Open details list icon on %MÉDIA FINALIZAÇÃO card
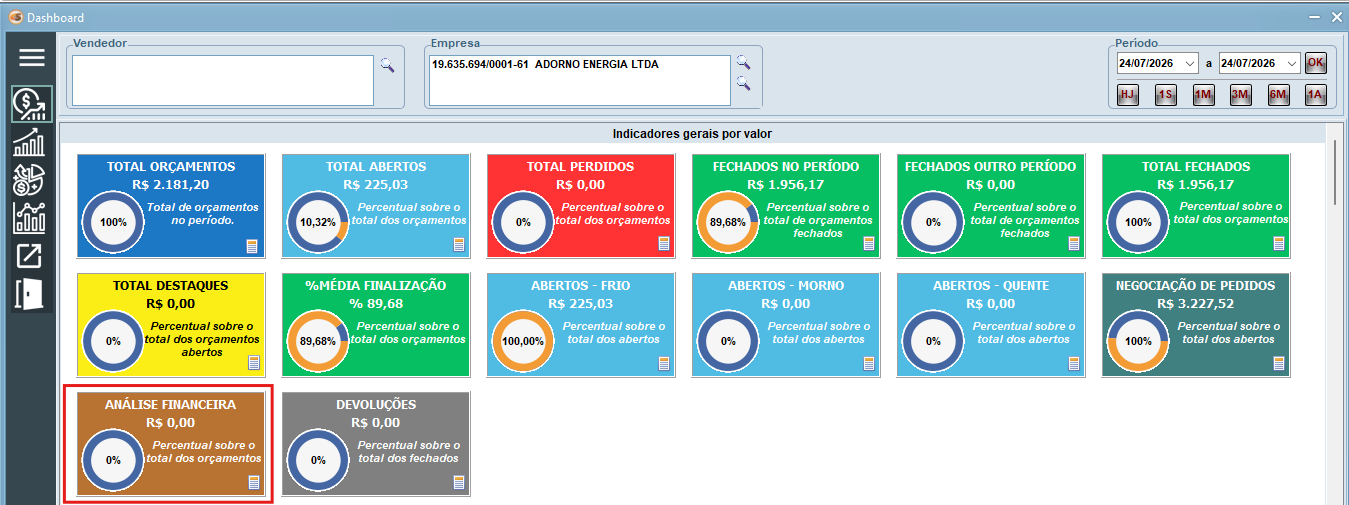Viewport: 1349px width, 505px height. pos(459,363)
